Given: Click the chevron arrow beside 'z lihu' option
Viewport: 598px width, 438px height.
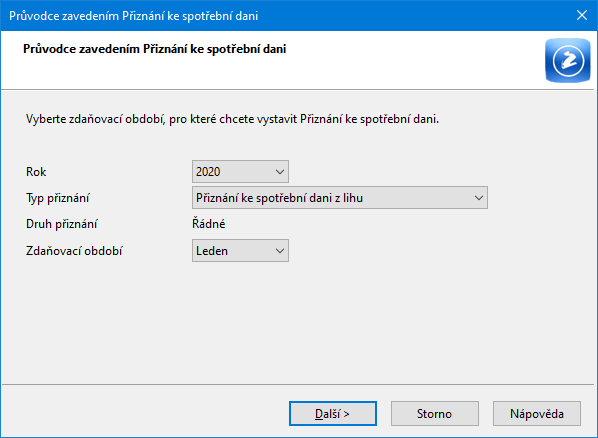Looking at the screenshot, I should pyautogui.click(x=479, y=198).
